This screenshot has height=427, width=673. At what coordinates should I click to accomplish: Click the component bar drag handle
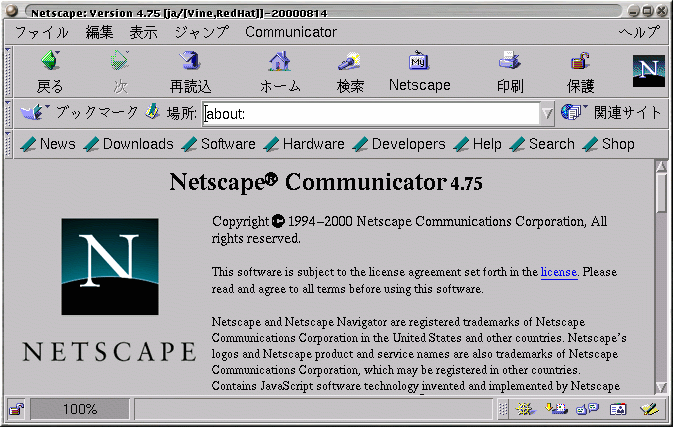(503, 409)
